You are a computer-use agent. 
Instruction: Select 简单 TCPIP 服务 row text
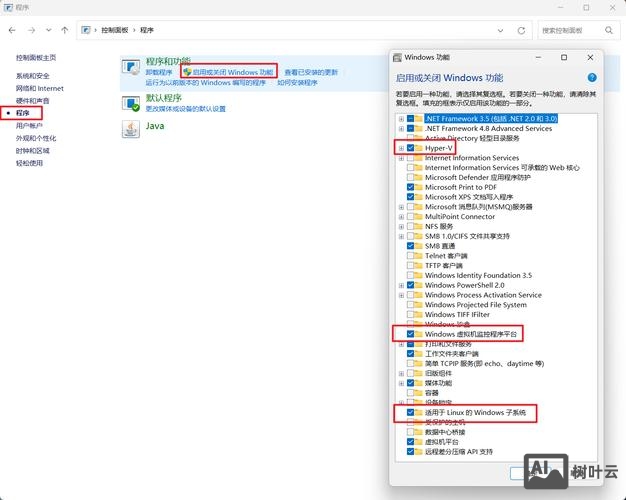click(x=484, y=363)
